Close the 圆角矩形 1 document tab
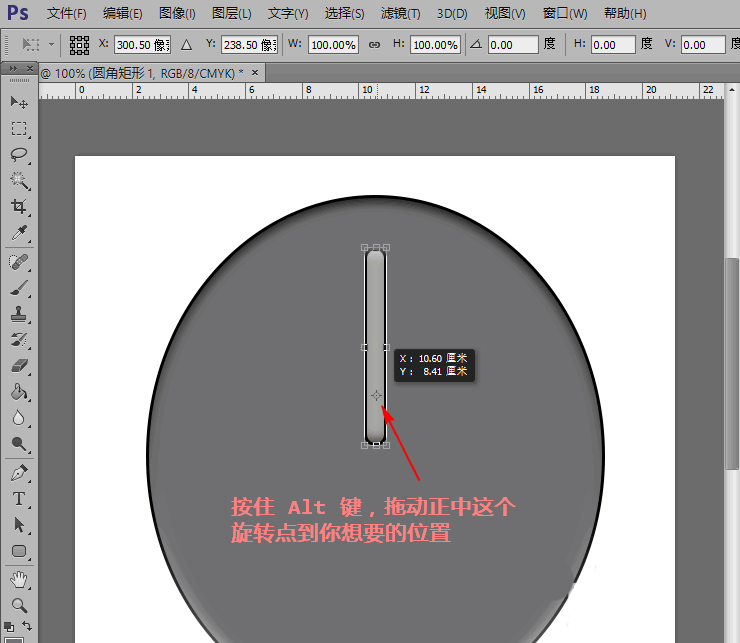This screenshot has height=643, width=740. (x=255, y=73)
